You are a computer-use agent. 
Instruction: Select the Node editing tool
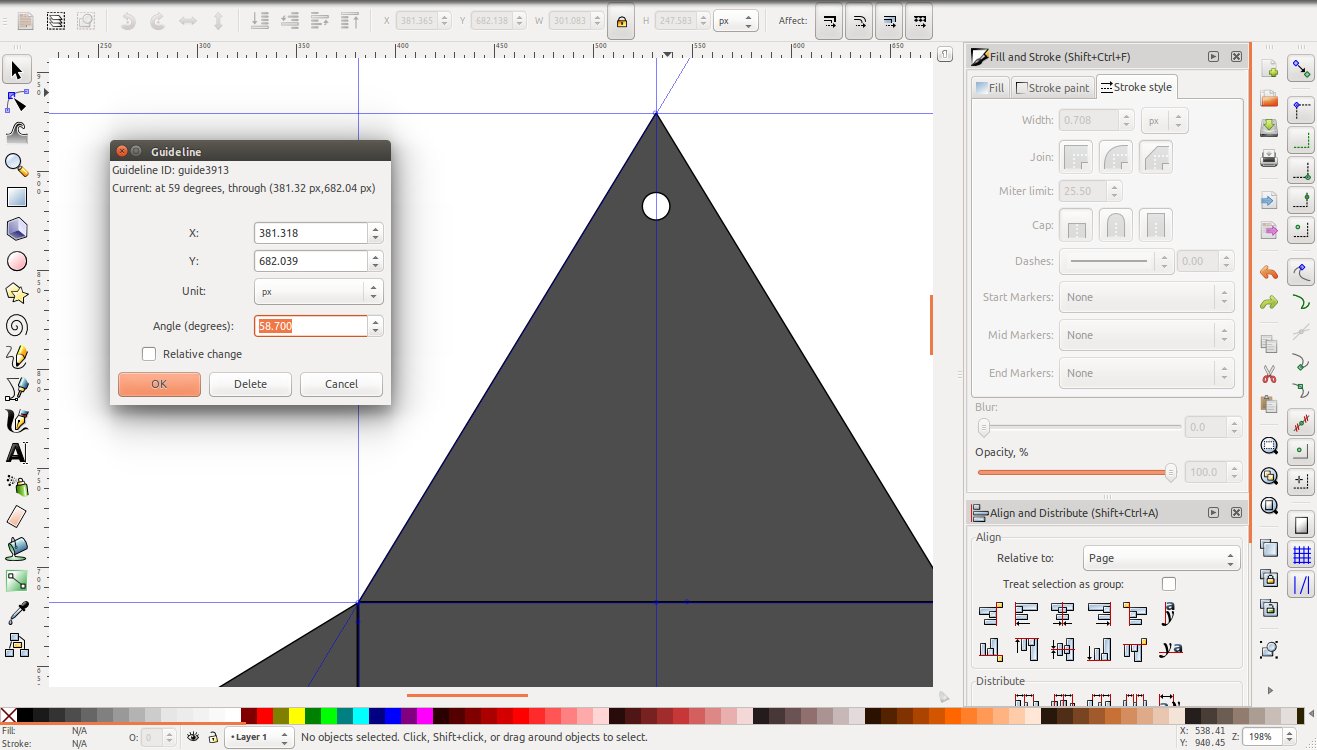(x=16, y=101)
